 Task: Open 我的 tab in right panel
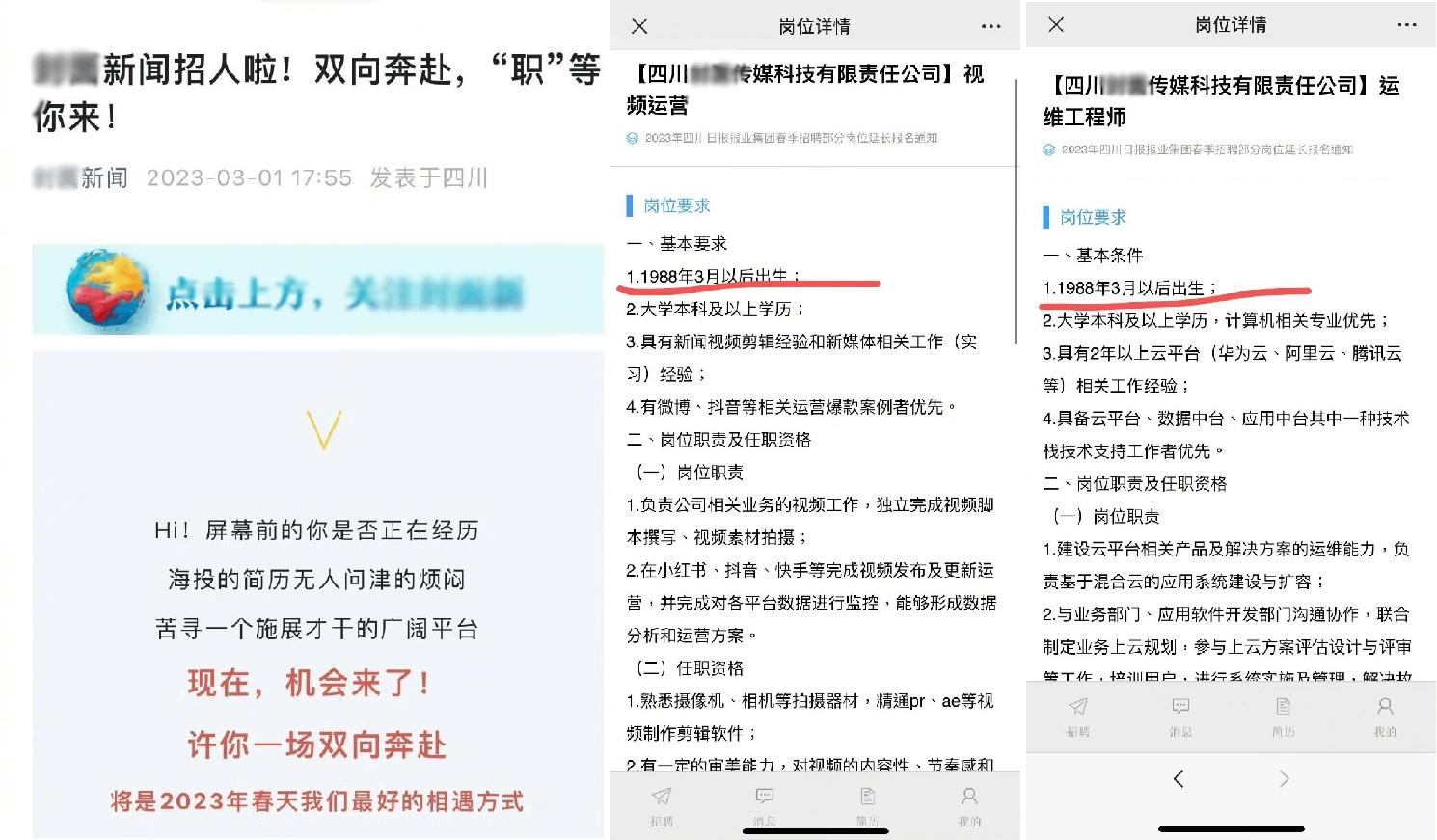pyautogui.click(x=1385, y=717)
